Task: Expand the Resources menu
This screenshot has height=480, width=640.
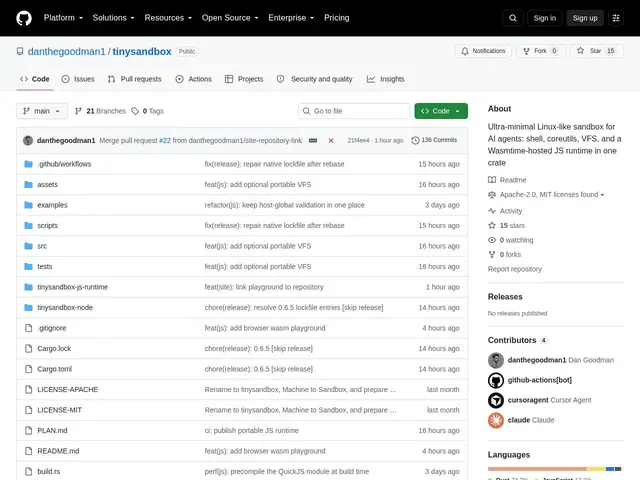Action: pos(168,18)
